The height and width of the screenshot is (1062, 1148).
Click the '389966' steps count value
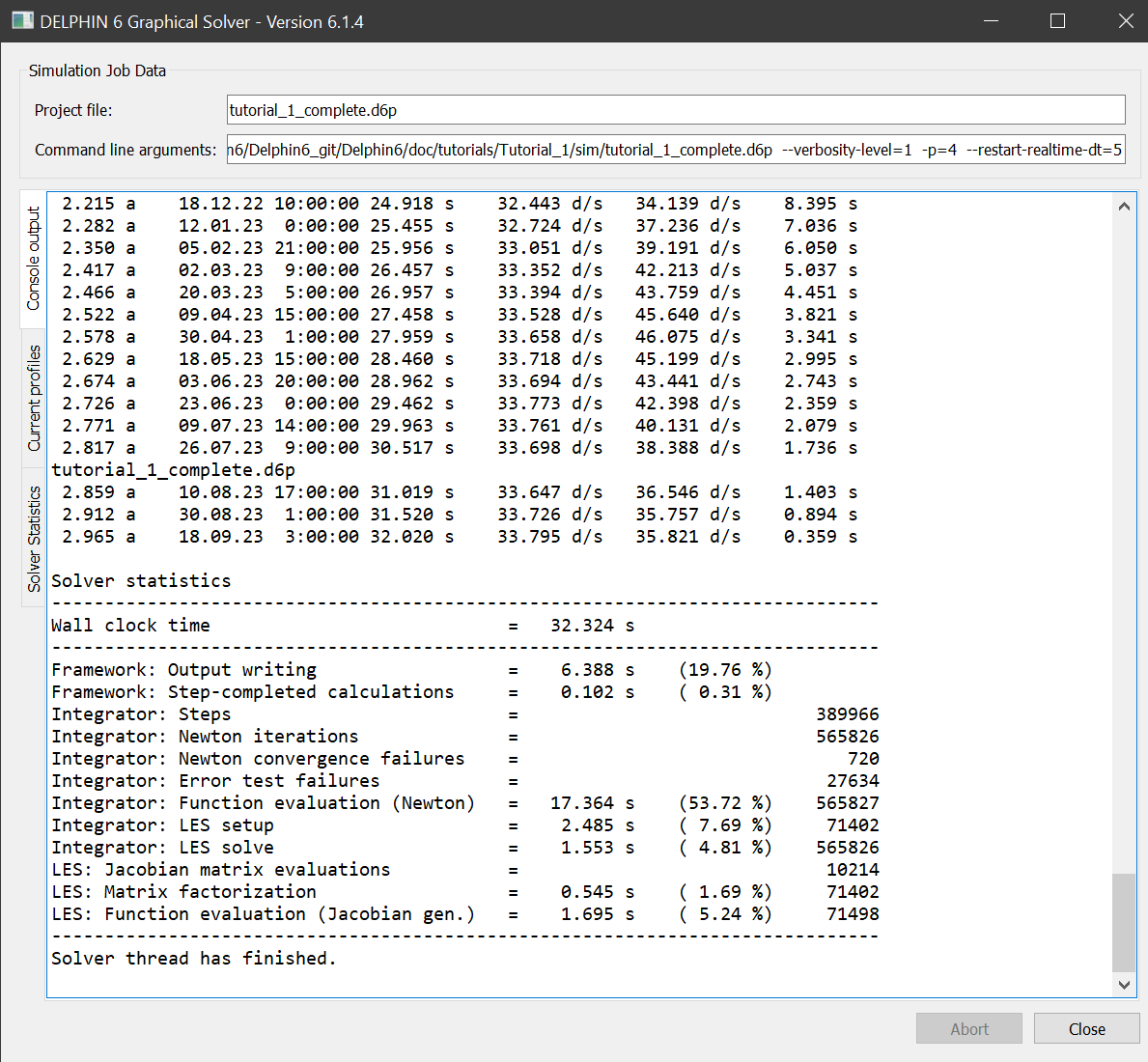tap(847, 714)
